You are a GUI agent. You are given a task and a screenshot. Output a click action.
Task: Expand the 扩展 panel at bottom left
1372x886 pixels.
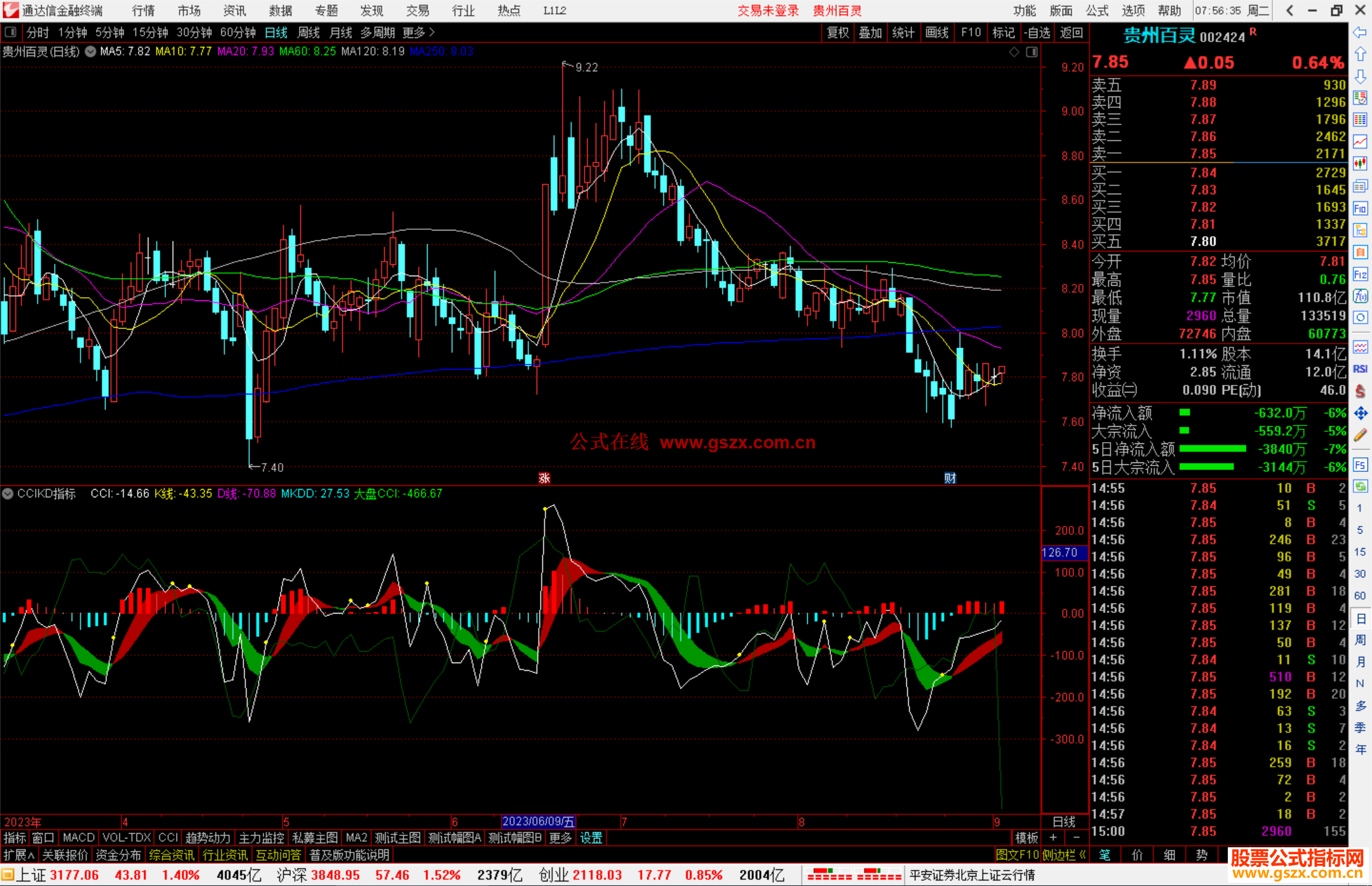point(18,855)
